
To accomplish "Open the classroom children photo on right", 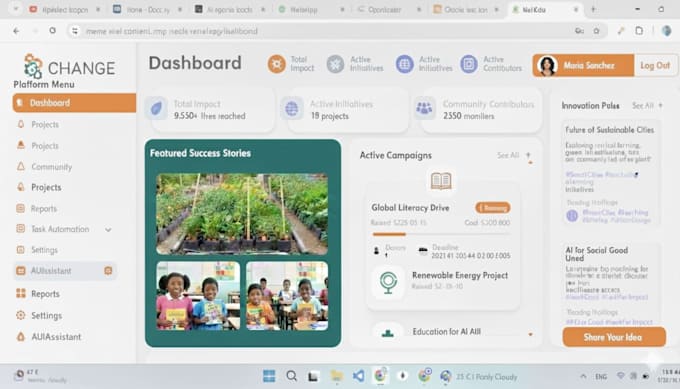I will [287, 296].
